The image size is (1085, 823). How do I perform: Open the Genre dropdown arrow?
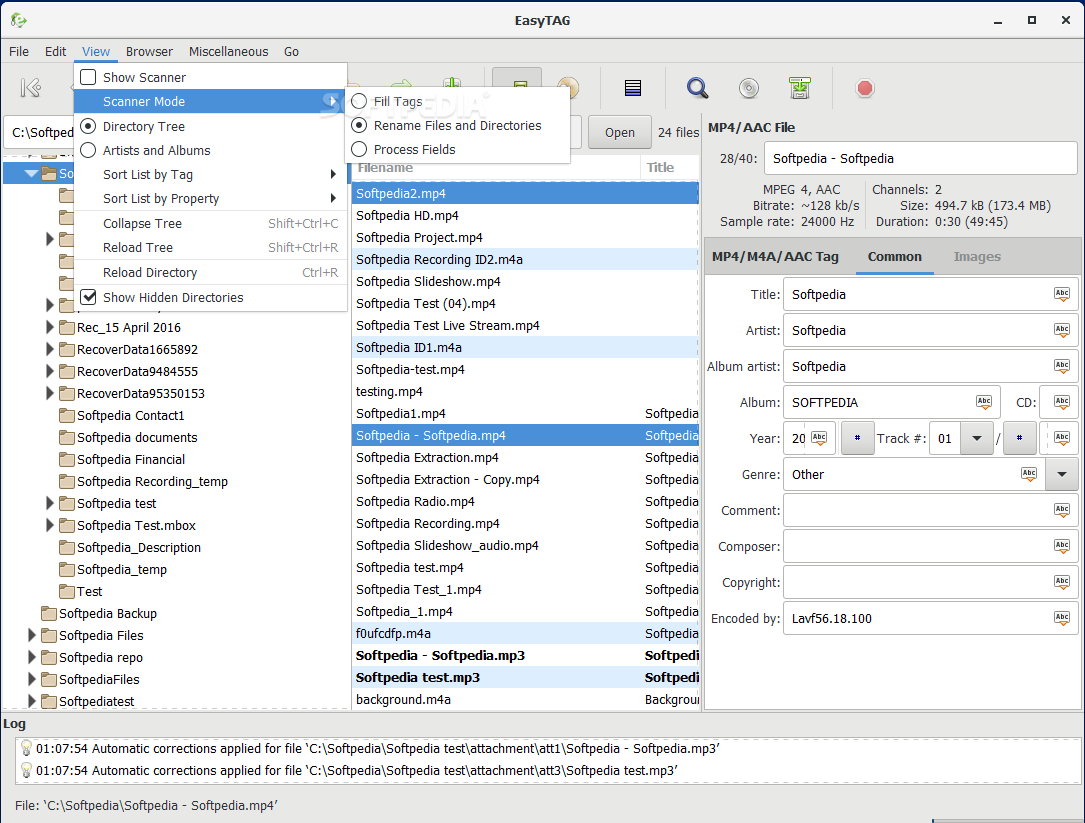tap(1061, 474)
